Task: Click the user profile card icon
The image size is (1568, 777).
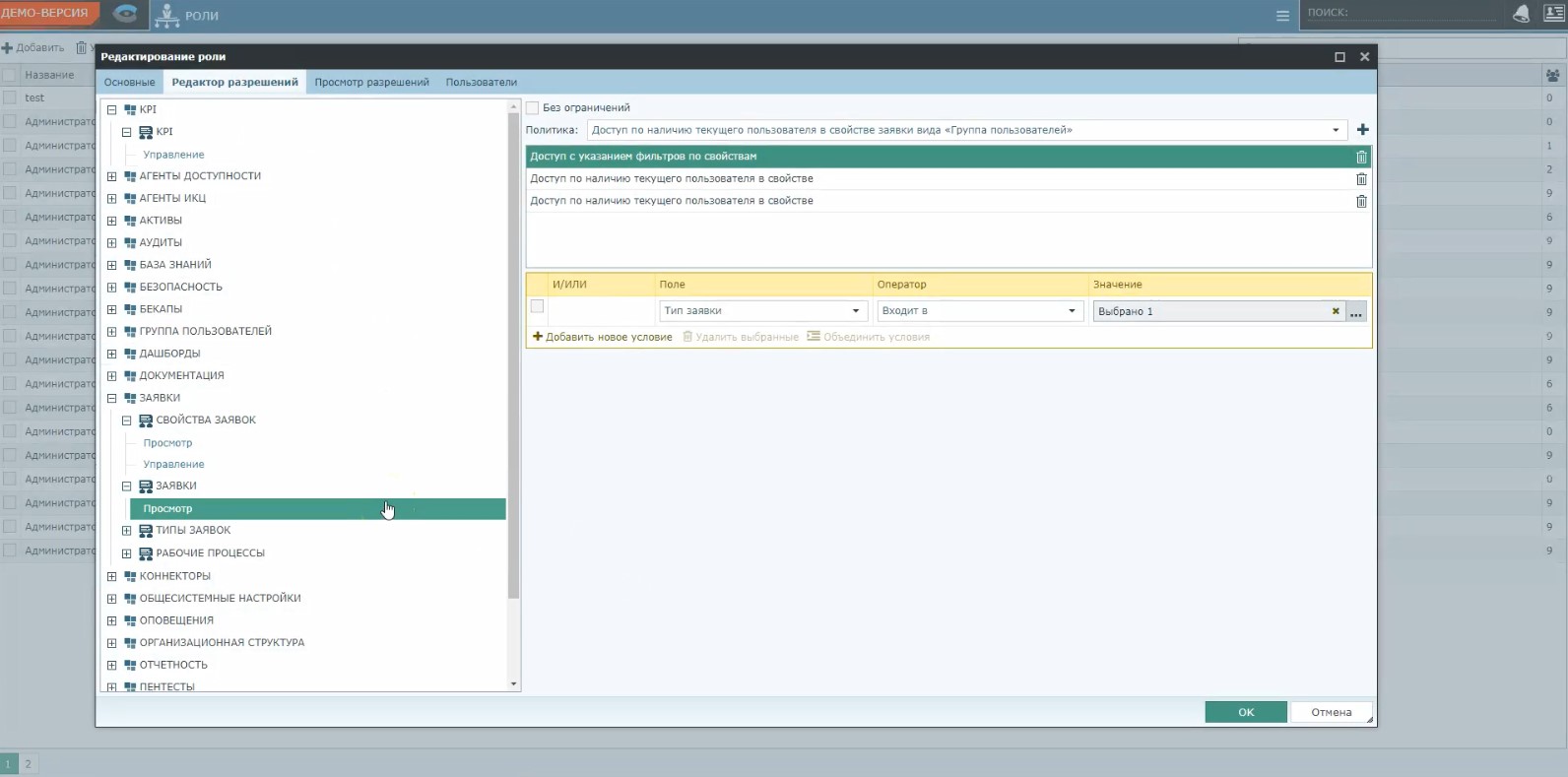Action: (1554, 14)
